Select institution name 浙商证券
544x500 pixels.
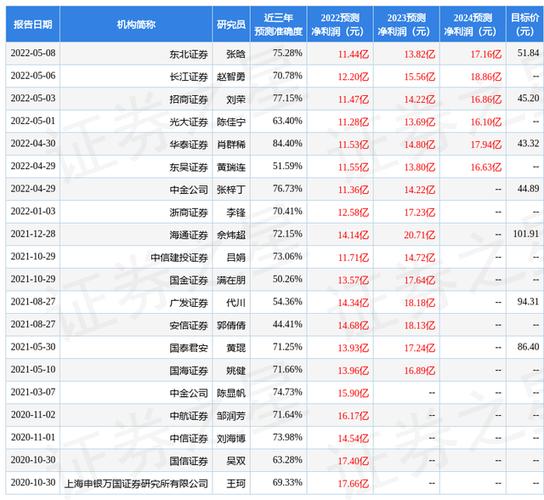pyautogui.click(x=188, y=212)
